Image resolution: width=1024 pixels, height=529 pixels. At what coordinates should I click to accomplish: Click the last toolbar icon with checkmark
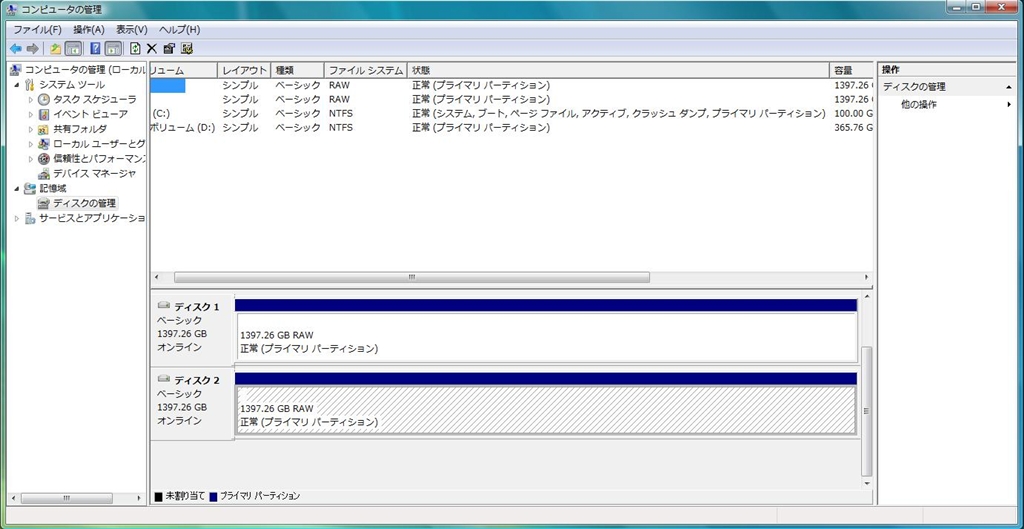coord(187,48)
